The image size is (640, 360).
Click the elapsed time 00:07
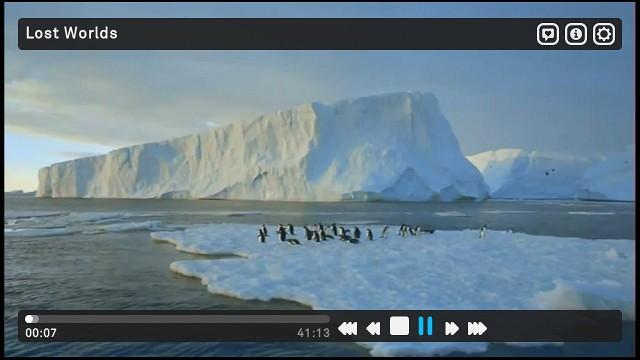[x=41, y=333]
